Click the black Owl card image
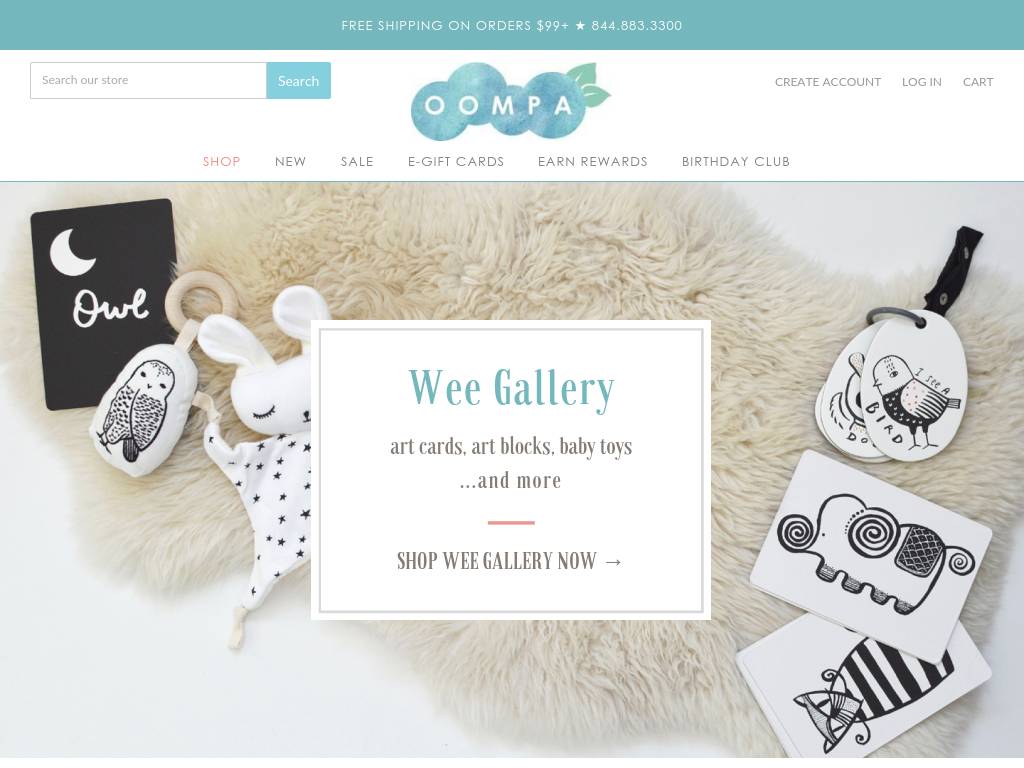Screen dimensions: 1024x768 pyautogui.click(x=104, y=302)
